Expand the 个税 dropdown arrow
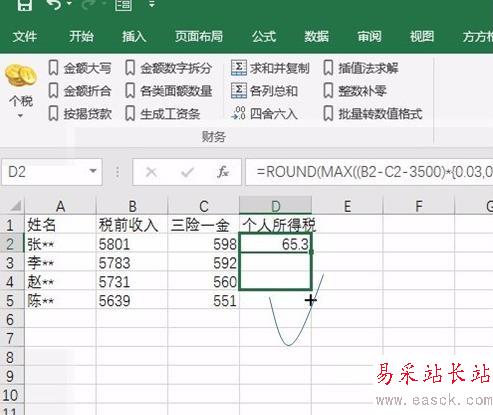 point(21,116)
